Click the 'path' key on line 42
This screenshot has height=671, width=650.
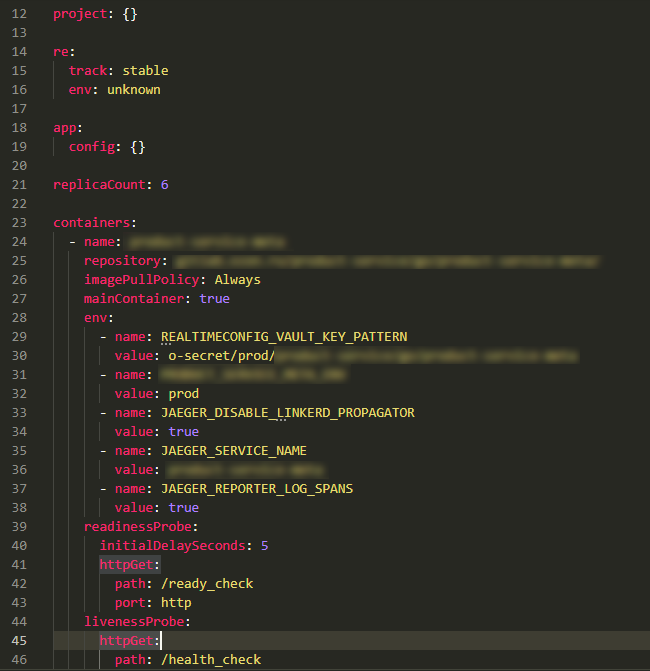point(130,584)
